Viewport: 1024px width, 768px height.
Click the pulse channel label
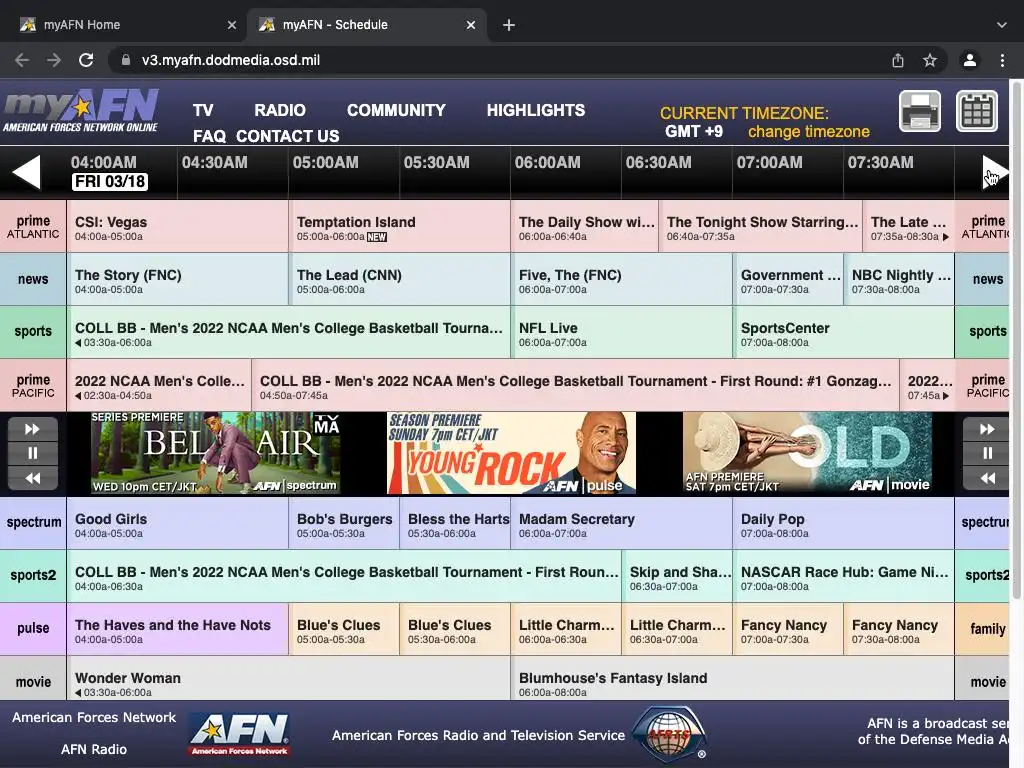click(33, 628)
